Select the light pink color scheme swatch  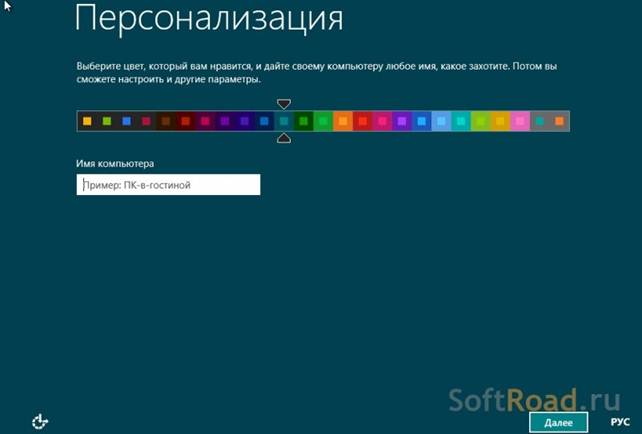[x=520, y=121]
